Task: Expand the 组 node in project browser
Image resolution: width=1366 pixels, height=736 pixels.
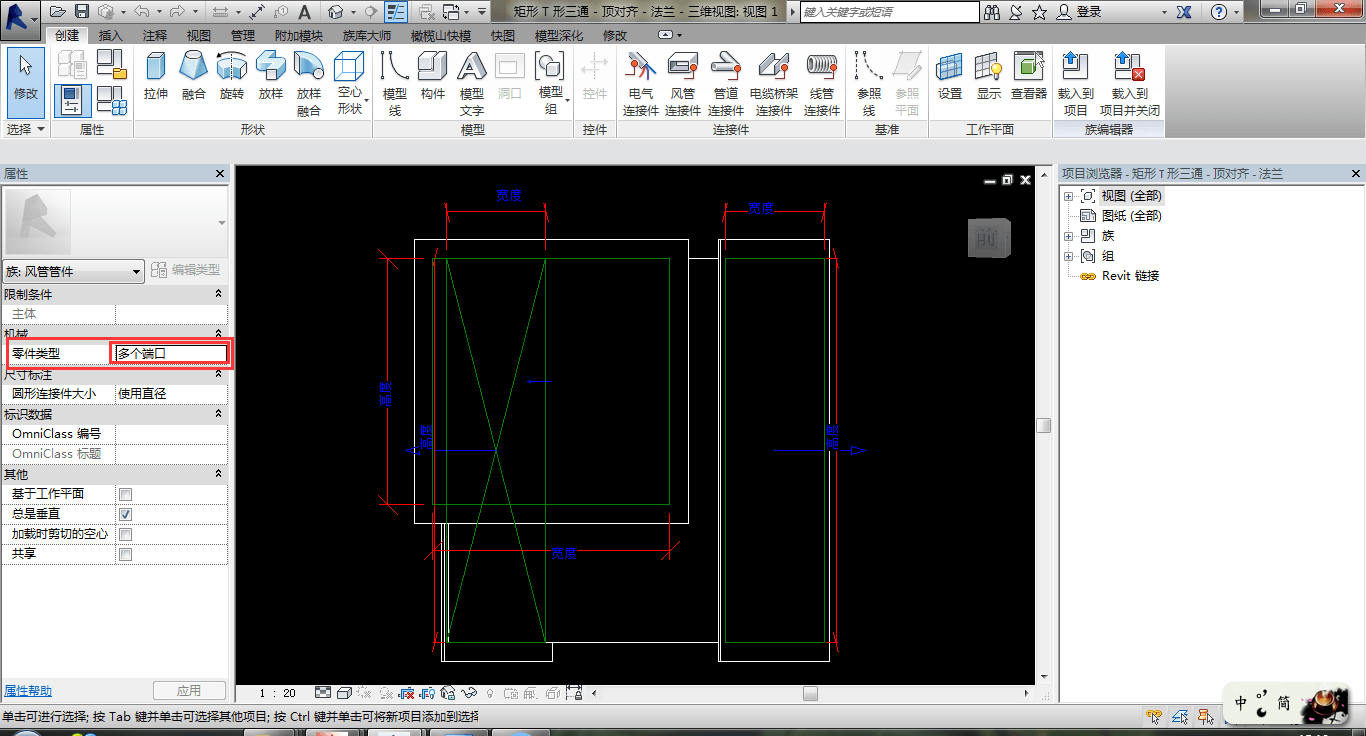Action: tap(1069, 256)
